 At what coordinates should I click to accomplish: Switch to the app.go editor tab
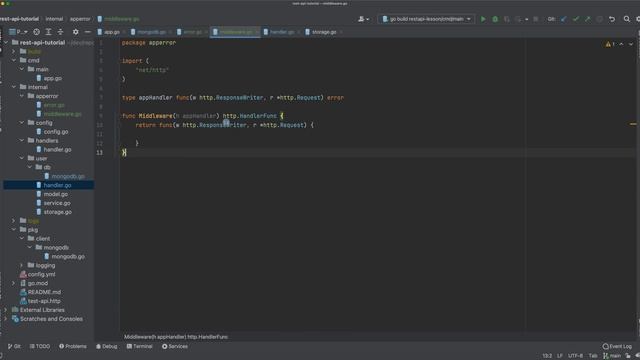pyautogui.click(x=111, y=32)
